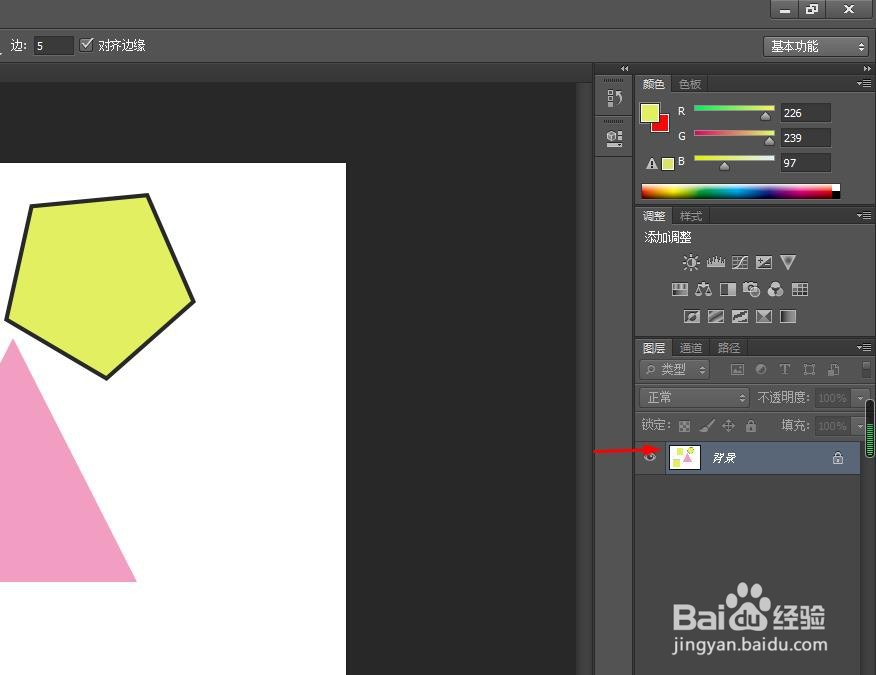Screen dimensions: 876x675
Task: Click the R channel slider
Action: 734,112
